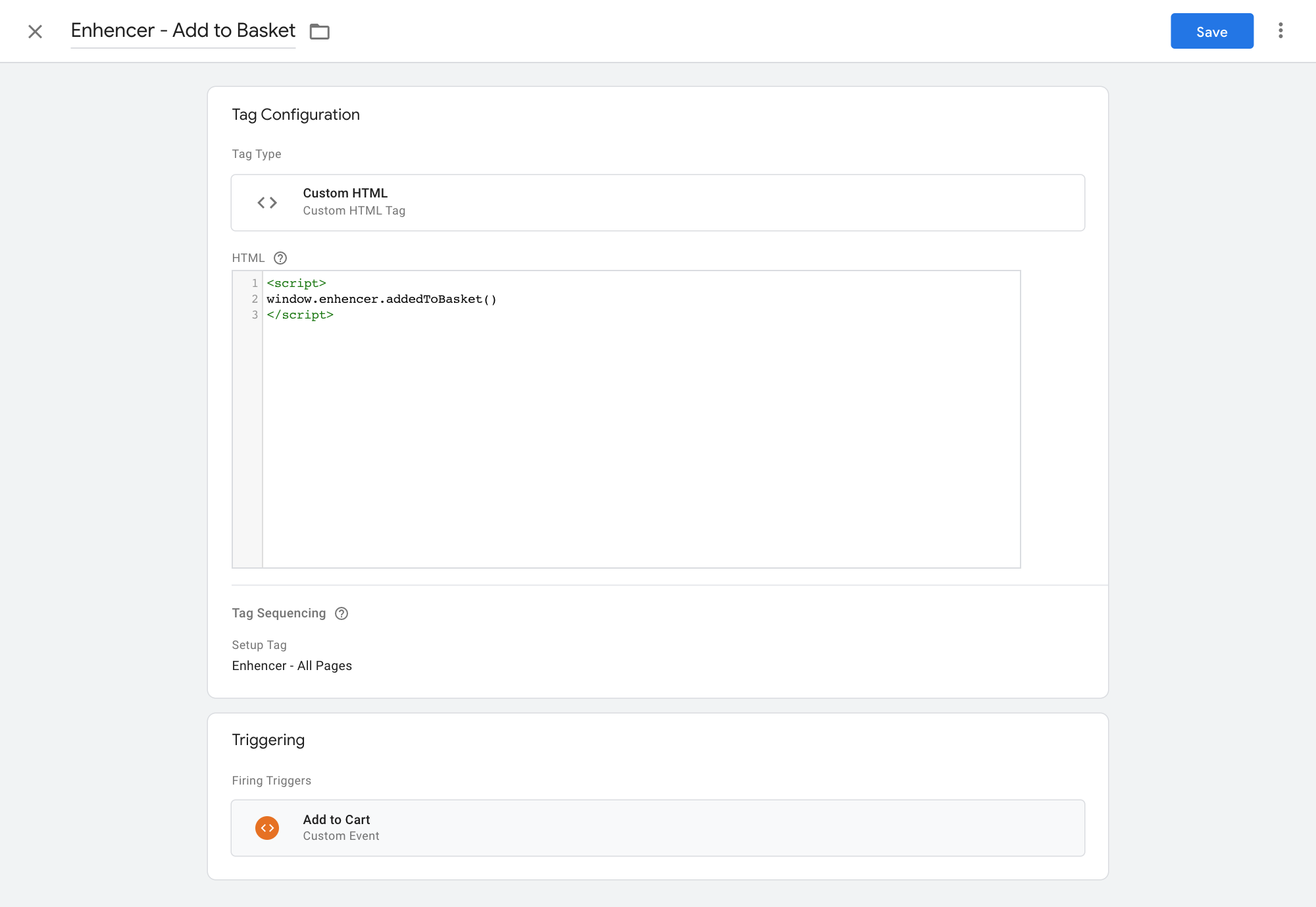Viewport: 1316px width, 907px height.
Task: Click the Custom HTML code brackets icon
Action: coord(267,203)
